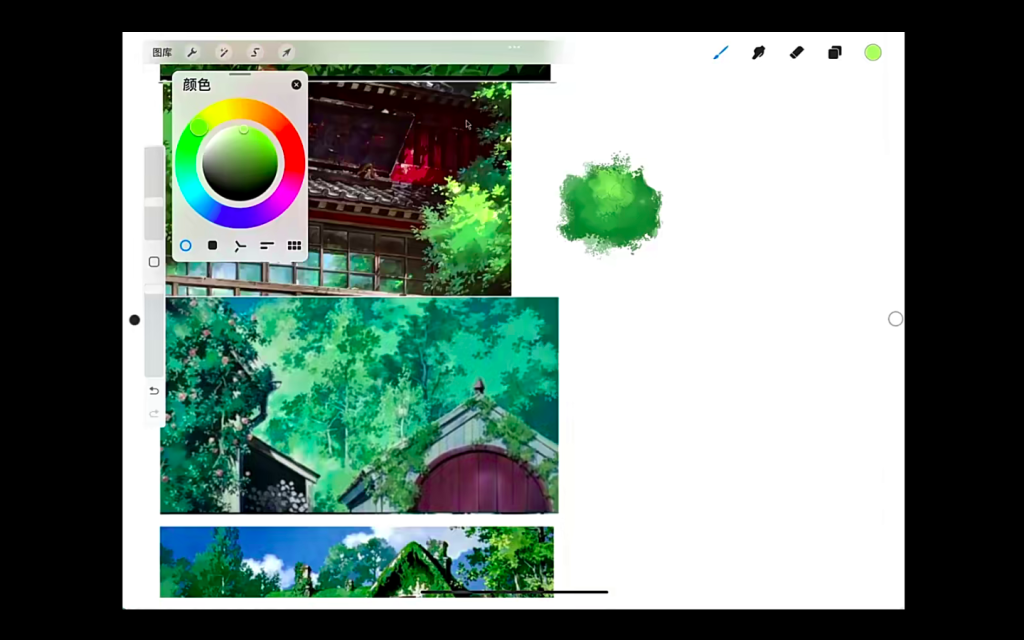Image resolution: width=1024 pixels, height=640 pixels.
Task: Select the Smudge finger tool
Action: point(758,52)
